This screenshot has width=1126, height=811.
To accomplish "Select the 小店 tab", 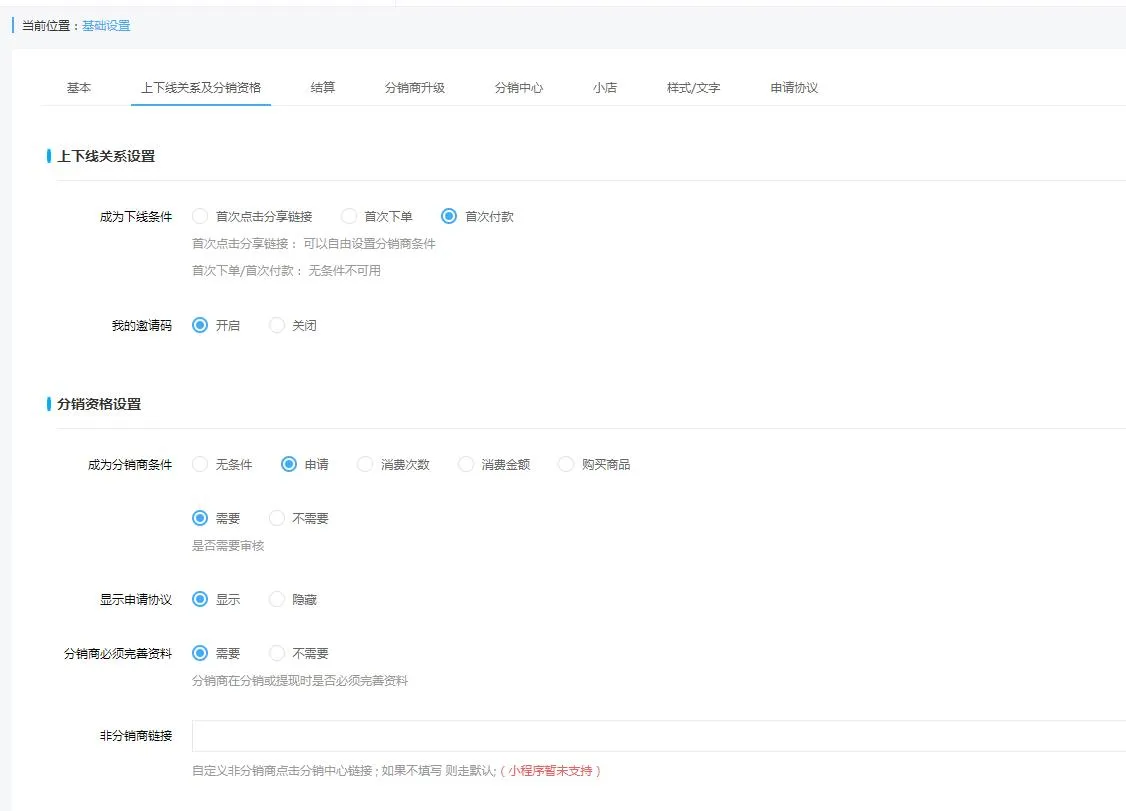I will point(604,88).
